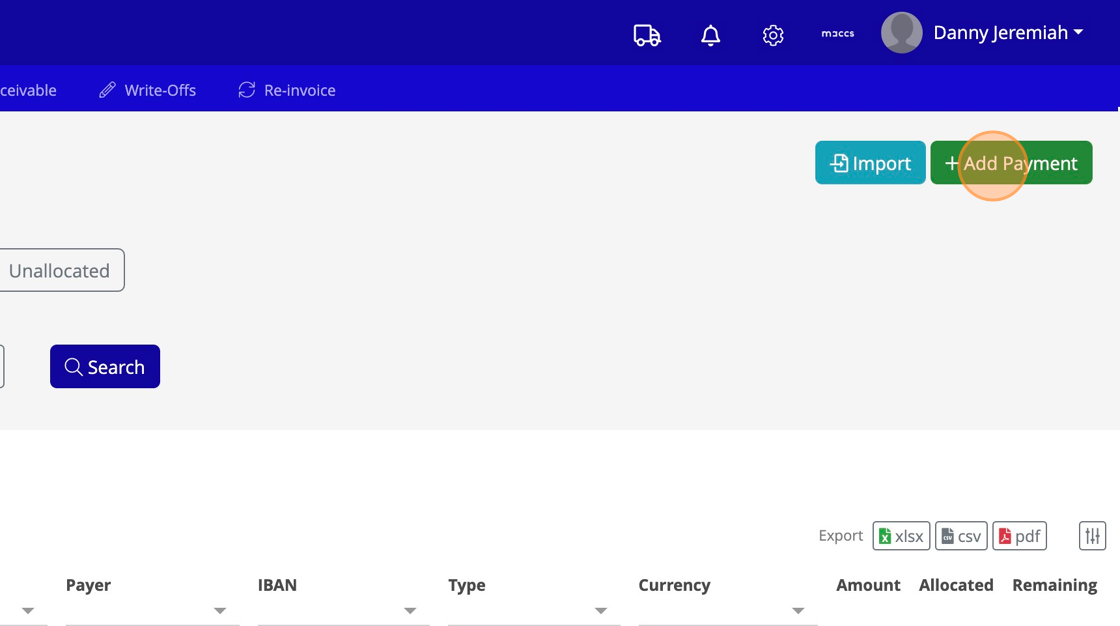Click Danny Jeremiah's profile avatar

pos(901,33)
